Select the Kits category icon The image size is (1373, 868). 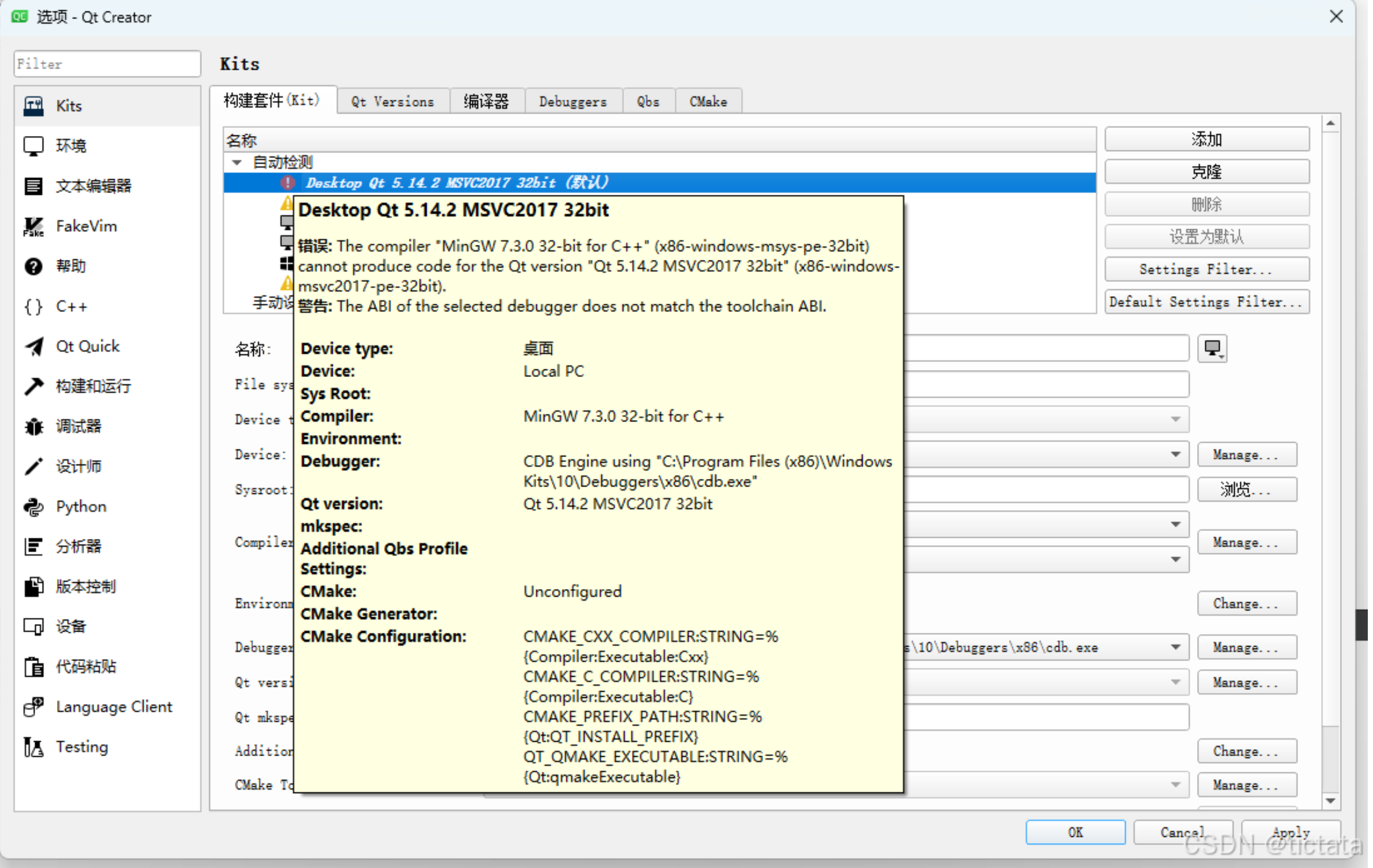(x=33, y=106)
